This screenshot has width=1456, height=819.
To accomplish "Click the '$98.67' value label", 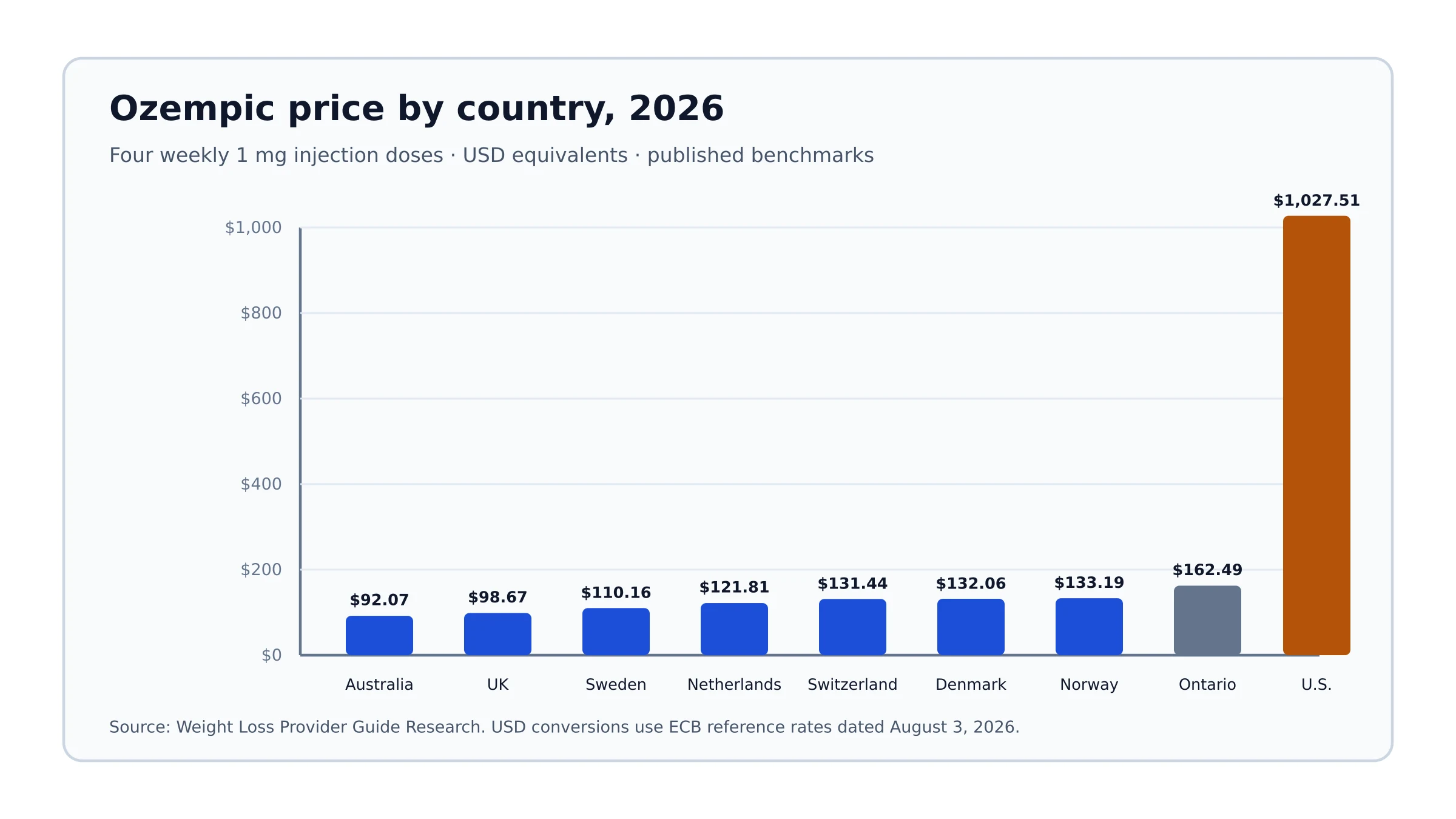I will coord(497,598).
